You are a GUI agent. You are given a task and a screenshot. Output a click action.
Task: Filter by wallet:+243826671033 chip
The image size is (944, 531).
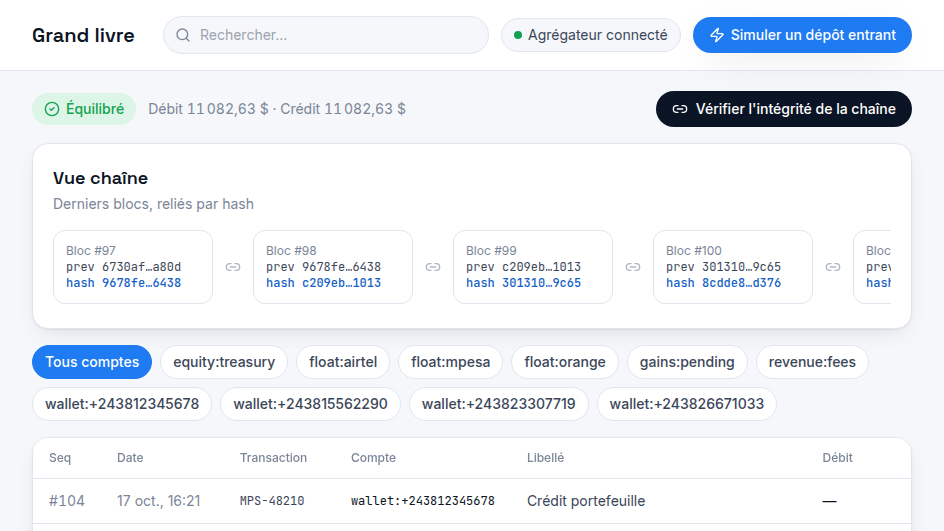pos(687,404)
